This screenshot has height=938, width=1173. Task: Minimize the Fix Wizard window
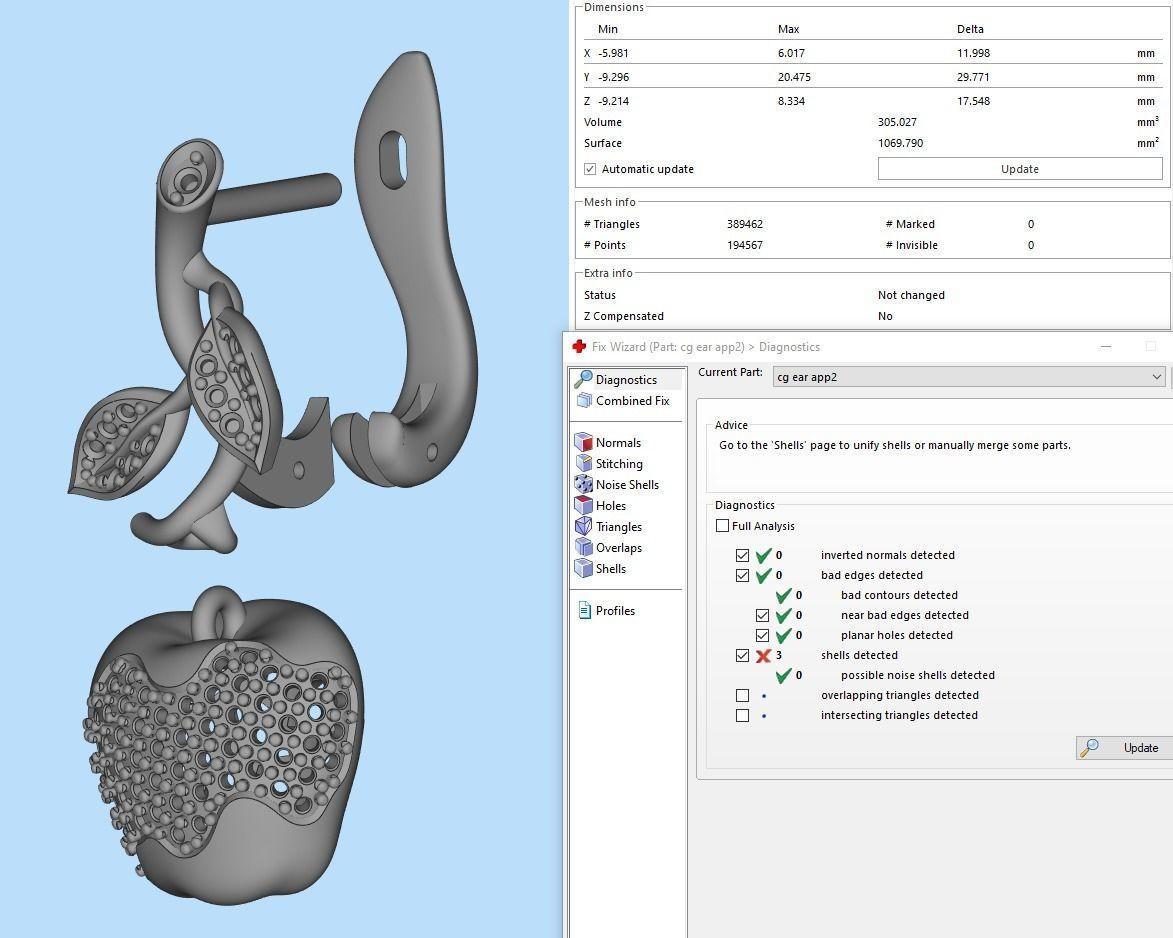point(1106,346)
